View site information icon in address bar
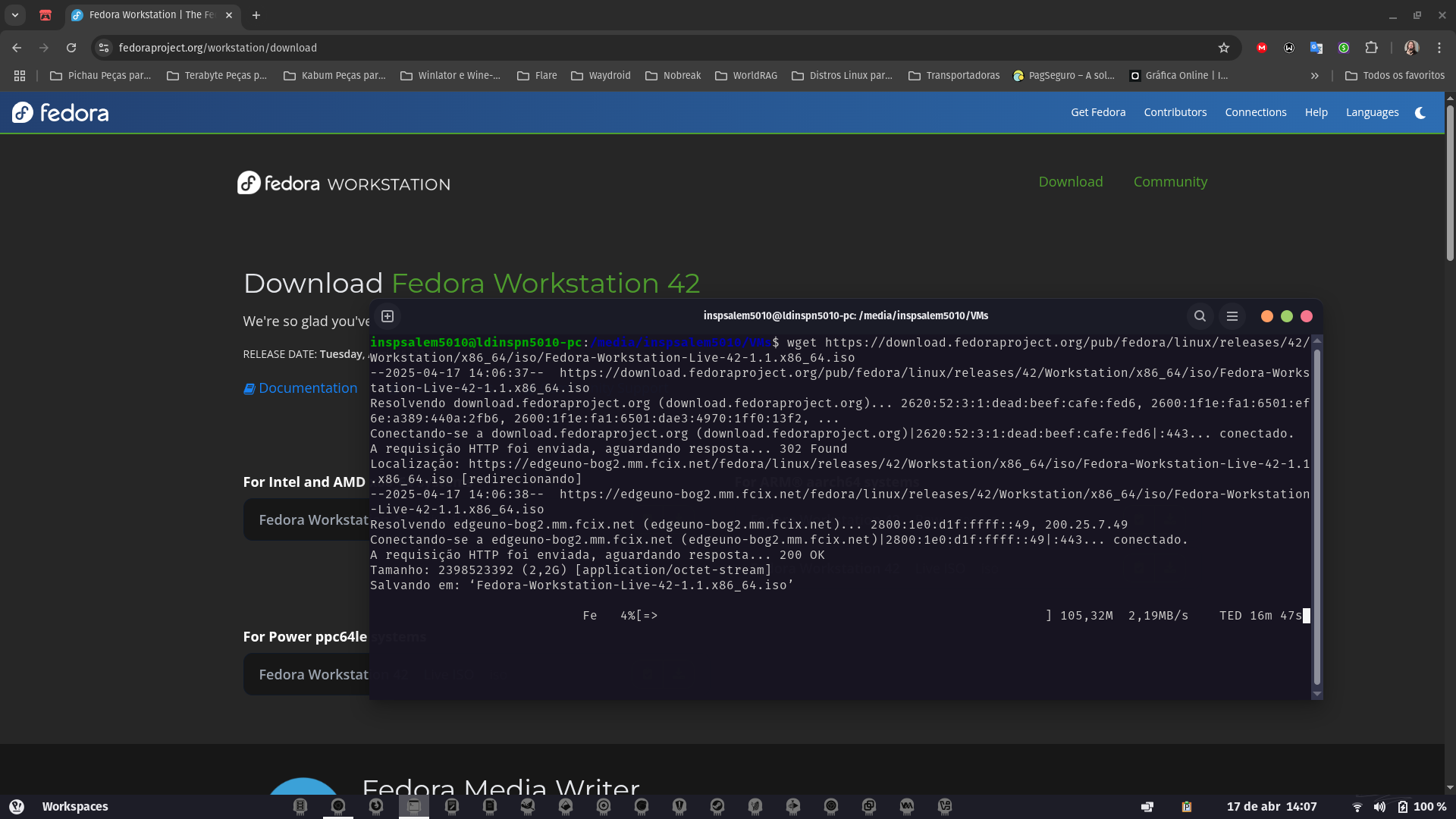Viewport: 1456px width, 819px height. pyautogui.click(x=104, y=48)
